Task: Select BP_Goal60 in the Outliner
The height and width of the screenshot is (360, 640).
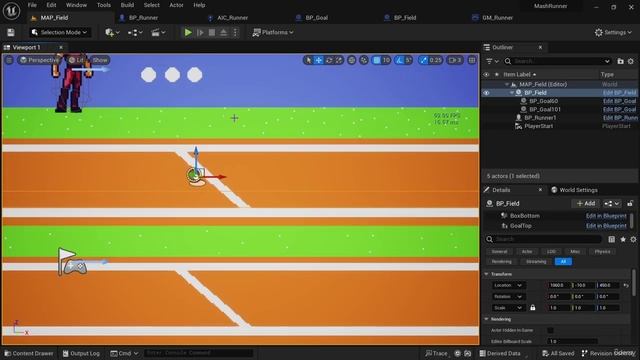Action: [543, 101]
